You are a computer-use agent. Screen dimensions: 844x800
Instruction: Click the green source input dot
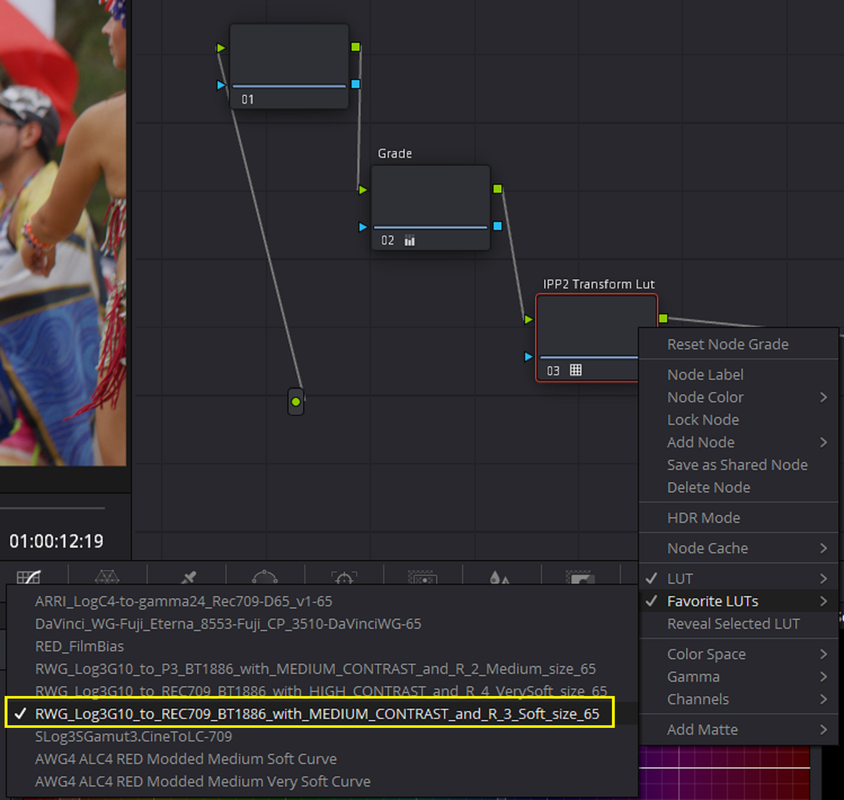296,402
